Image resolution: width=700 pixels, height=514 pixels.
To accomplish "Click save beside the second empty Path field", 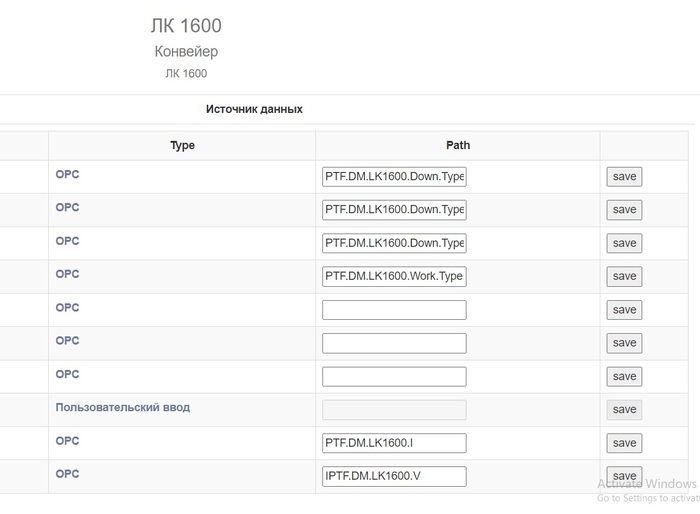I will tap(624, 343).
